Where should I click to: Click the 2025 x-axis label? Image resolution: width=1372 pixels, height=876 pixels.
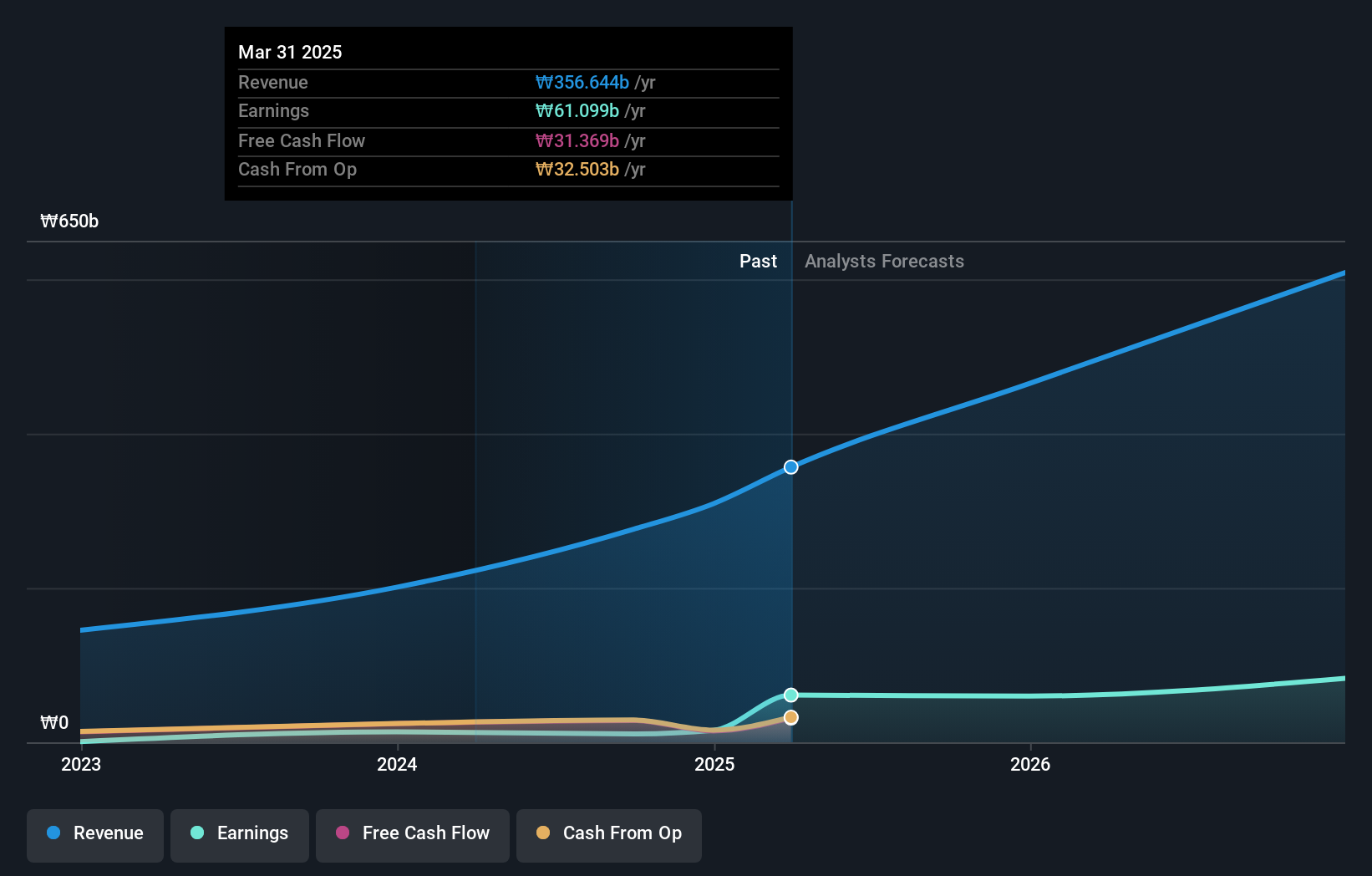[x=714, y=765]
